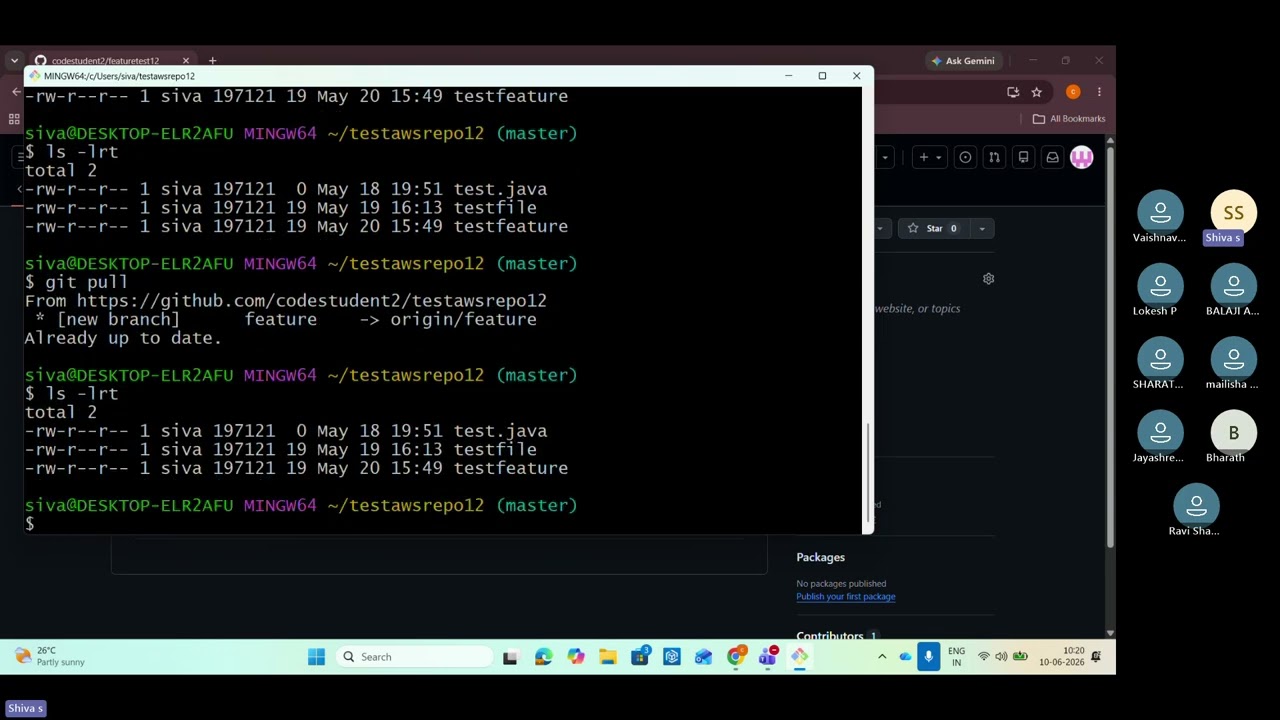The image size is (1280, 720).
Task: Open a new Chrome tab
Action: (x=212, y=61)
